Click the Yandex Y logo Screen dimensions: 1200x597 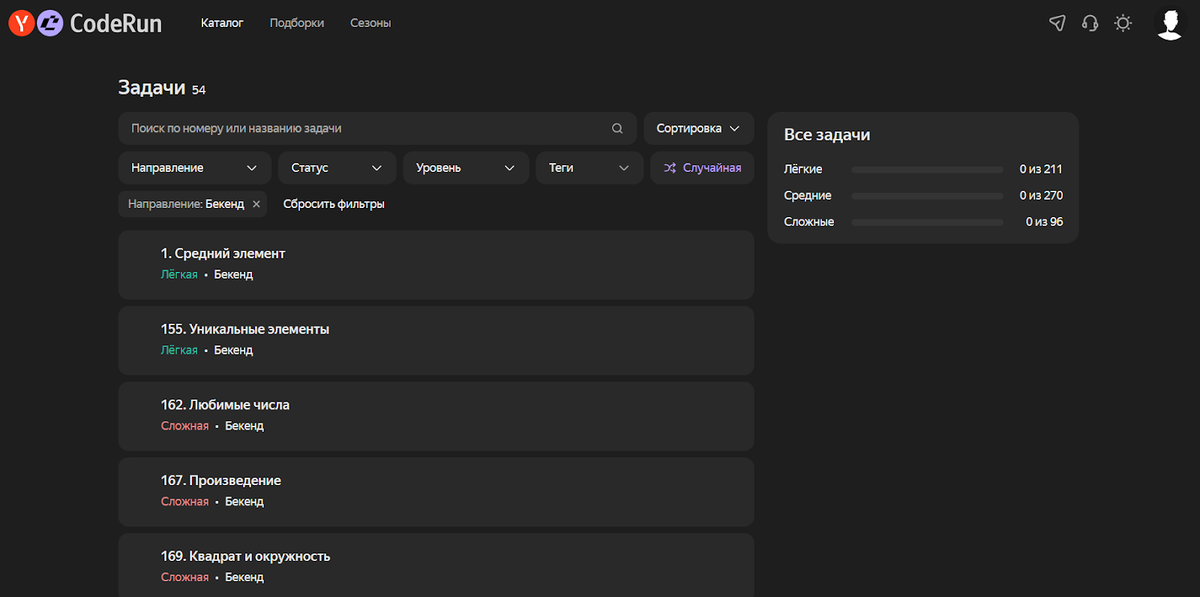[x=21, y=23]
